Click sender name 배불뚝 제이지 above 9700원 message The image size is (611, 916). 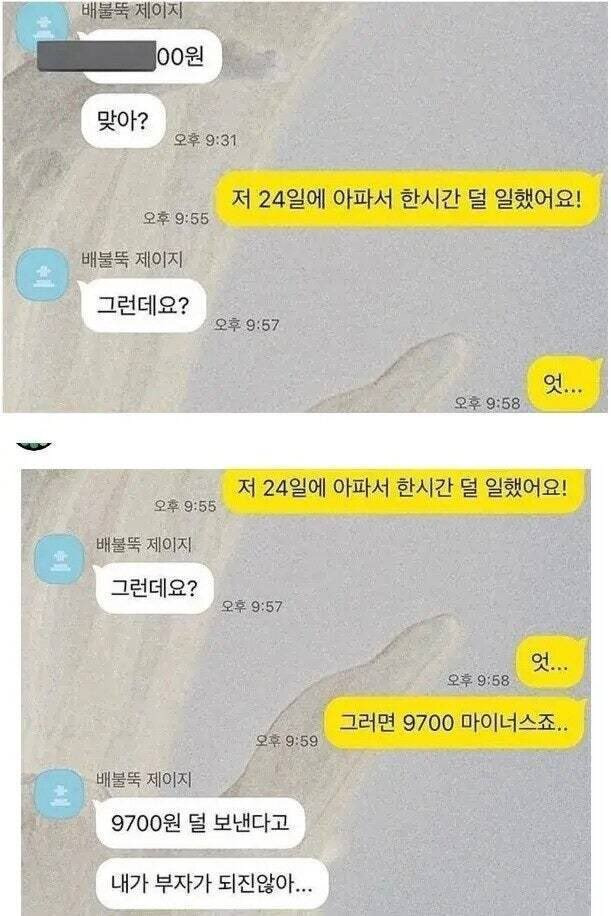coord(144,779)
